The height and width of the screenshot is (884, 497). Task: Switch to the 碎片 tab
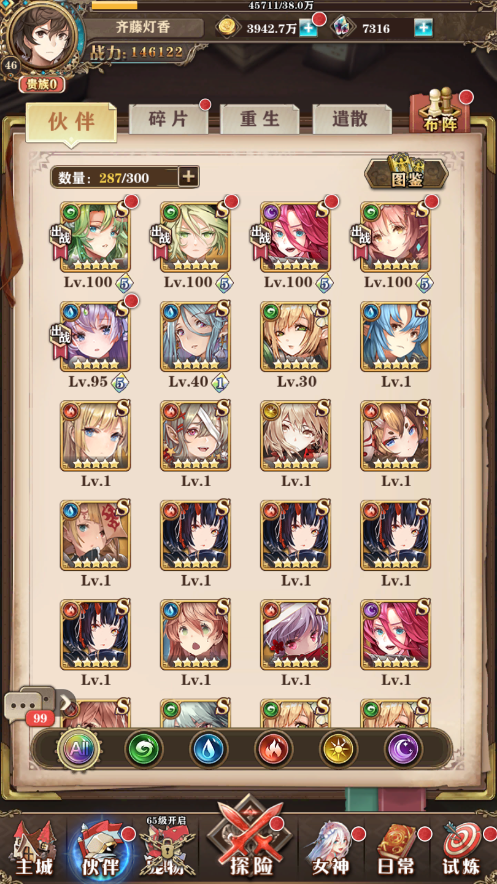tap(168, 118)
